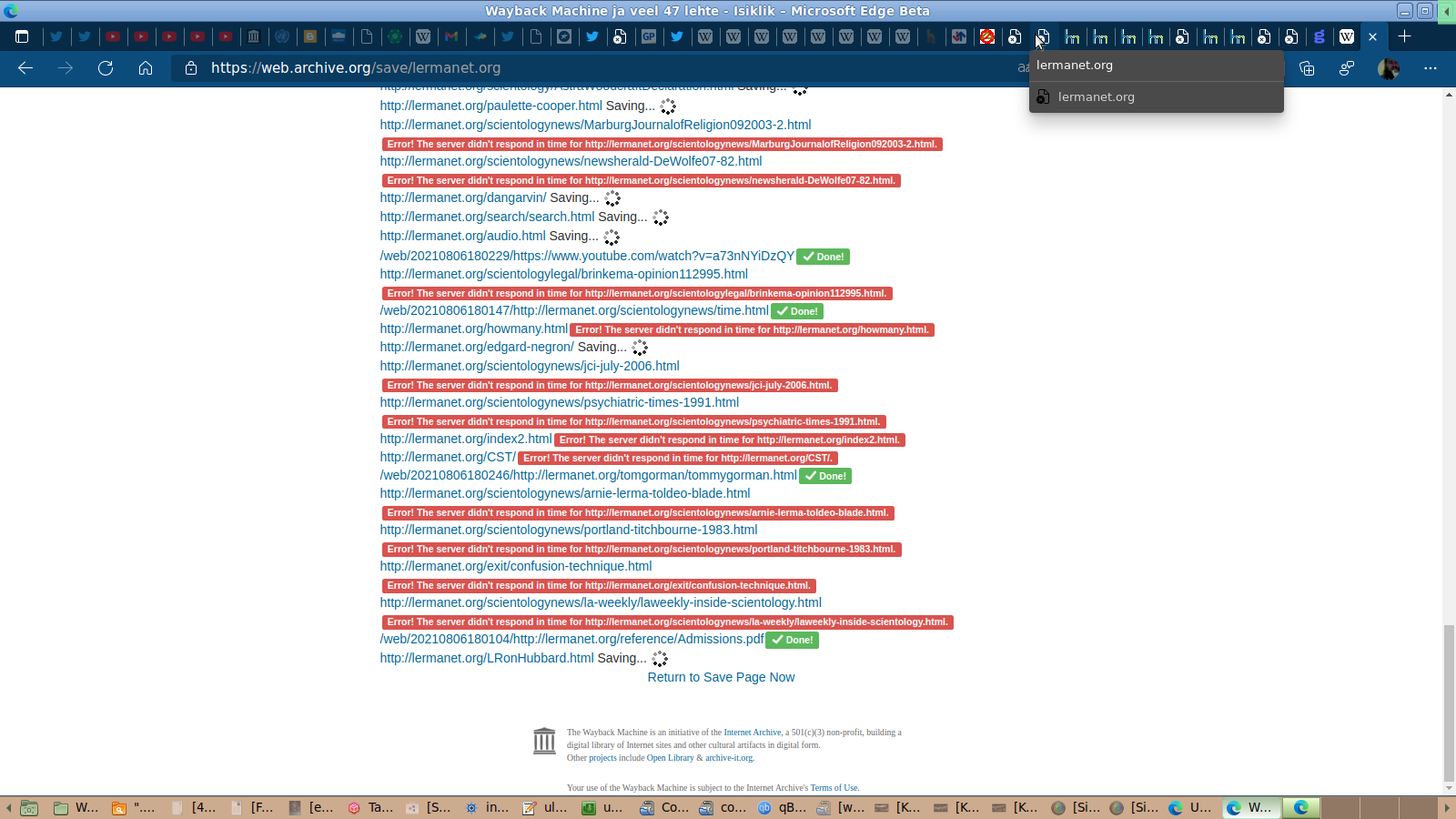Click the page scrollbar thumb
Image resolution: width=1456 pixels, height=819 pixels.
coord(1449,703)
